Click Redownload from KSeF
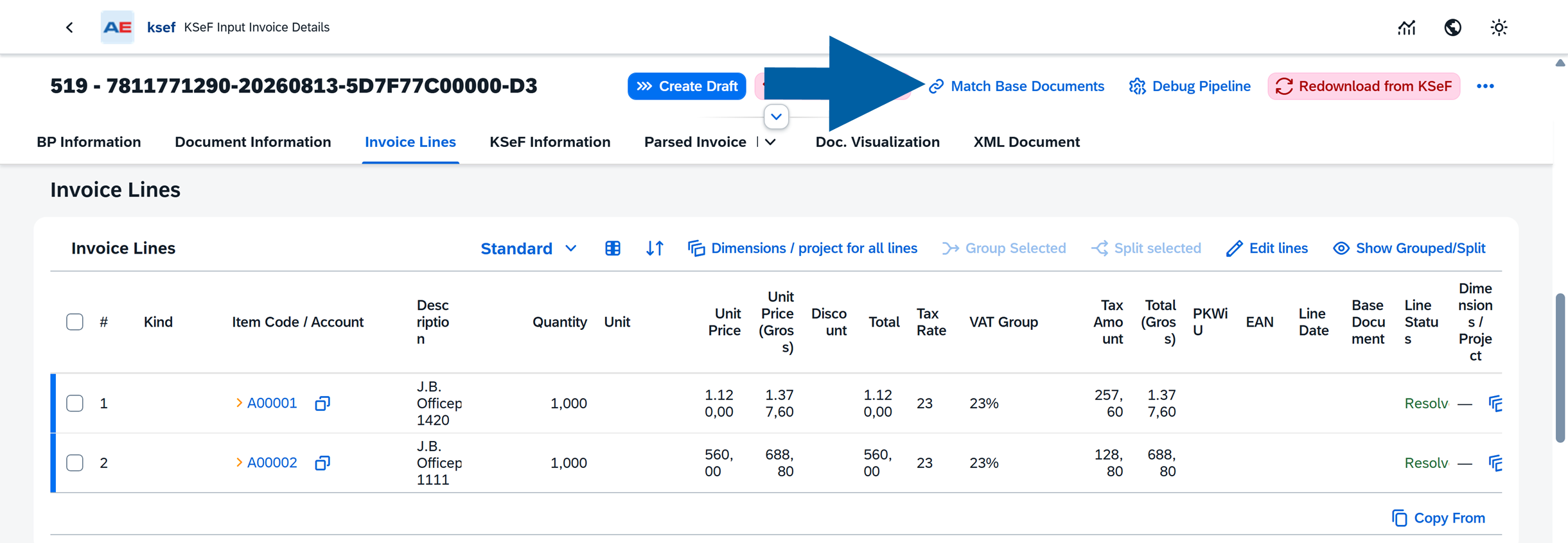Image resolution: width=1568 pixels, height=543 pixels. coord(1364,86)
